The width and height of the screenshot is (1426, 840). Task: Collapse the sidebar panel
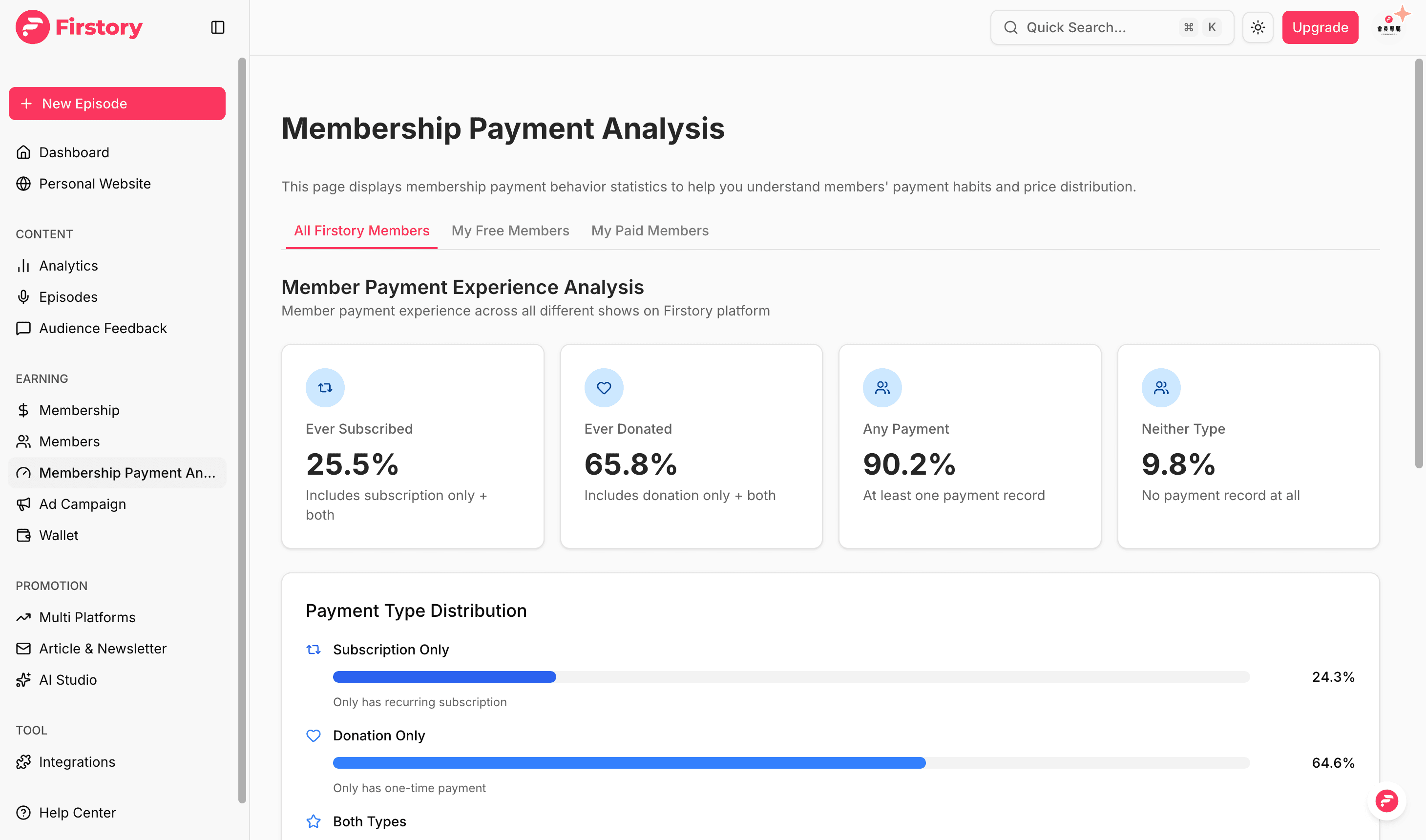click(218, 27)
